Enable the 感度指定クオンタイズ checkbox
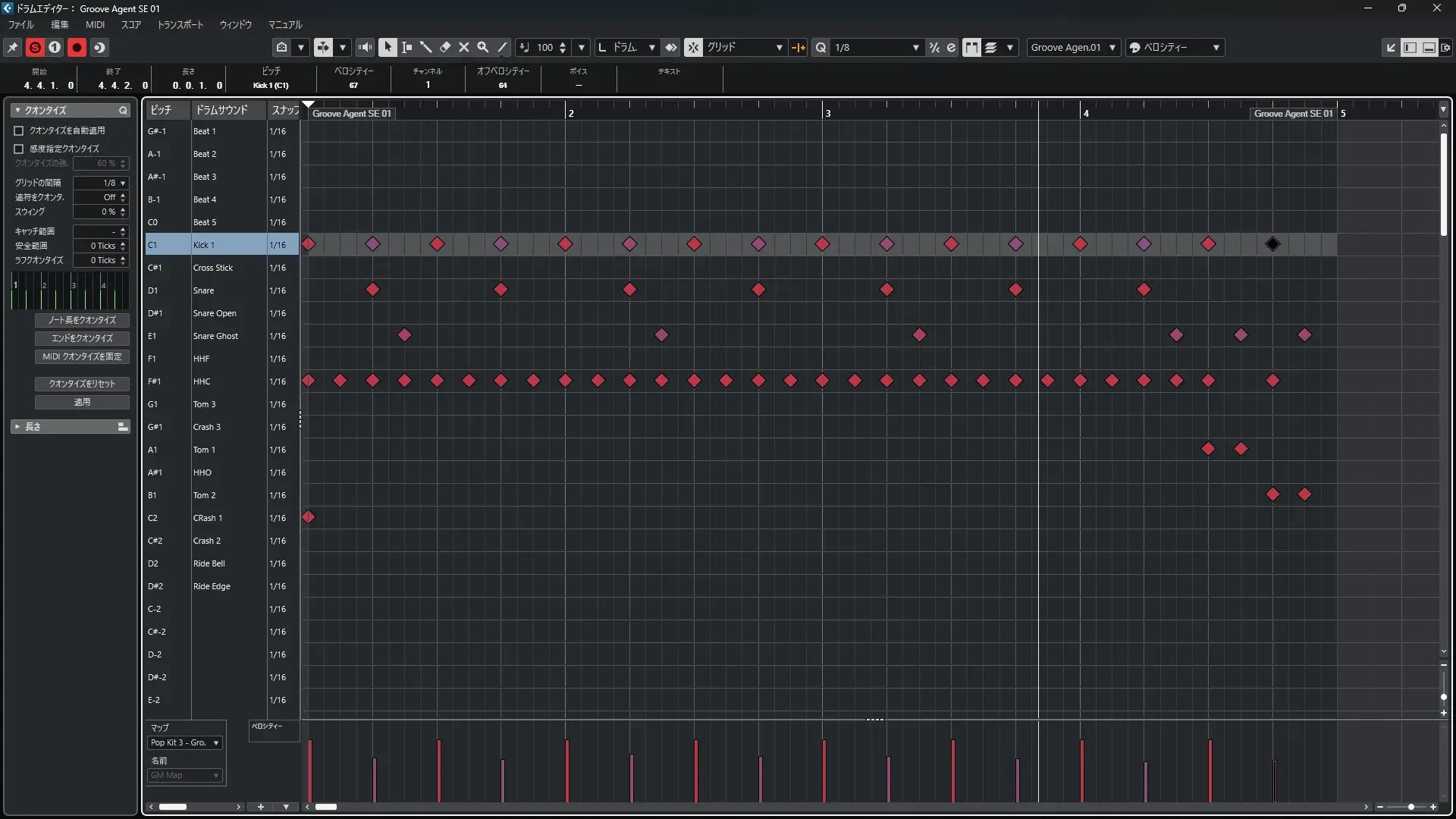Image resolution: width=1456 pixels, height=819 pixels. tap(19, 149)
